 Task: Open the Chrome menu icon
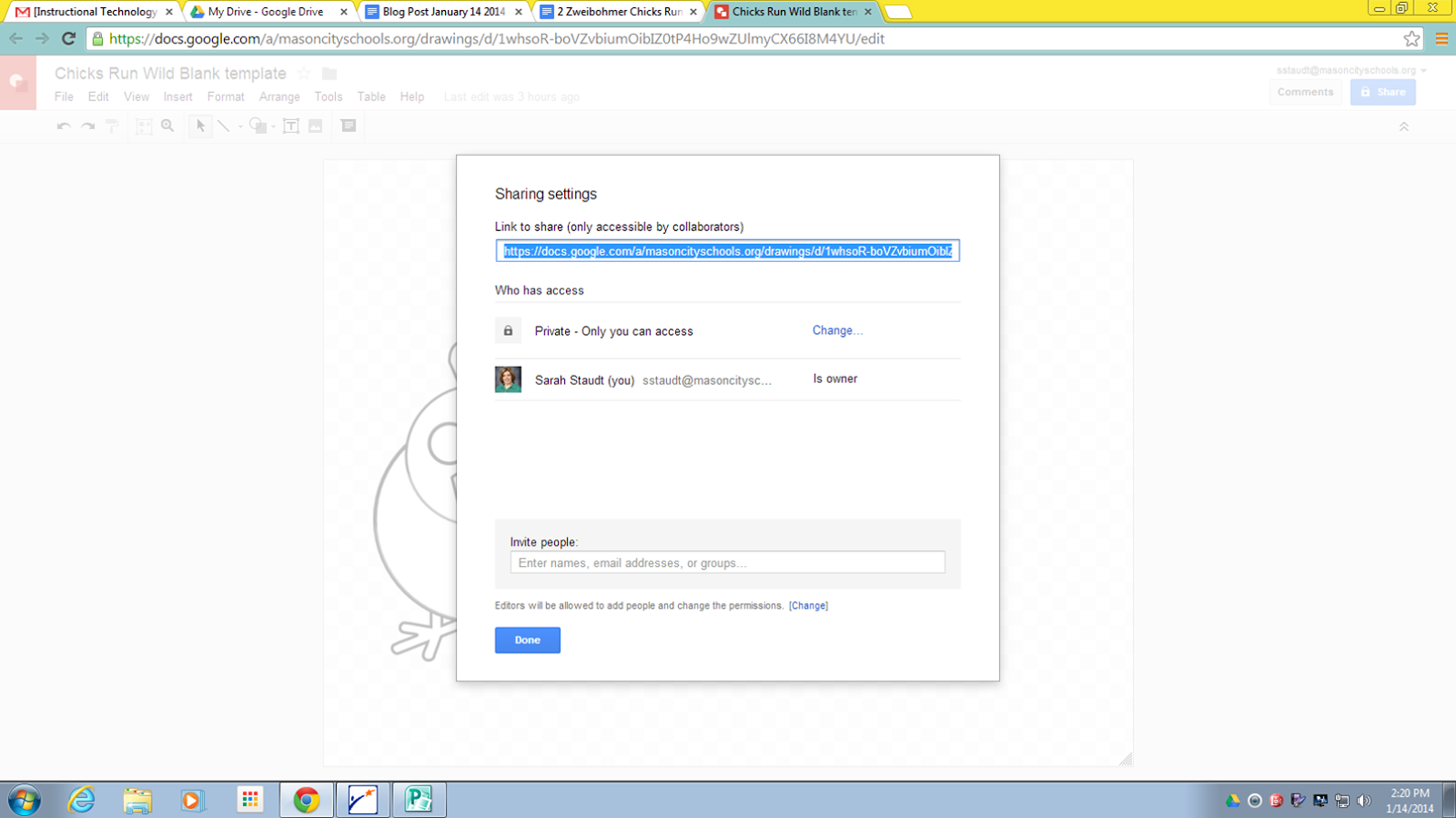click(x=1441, y=38)
